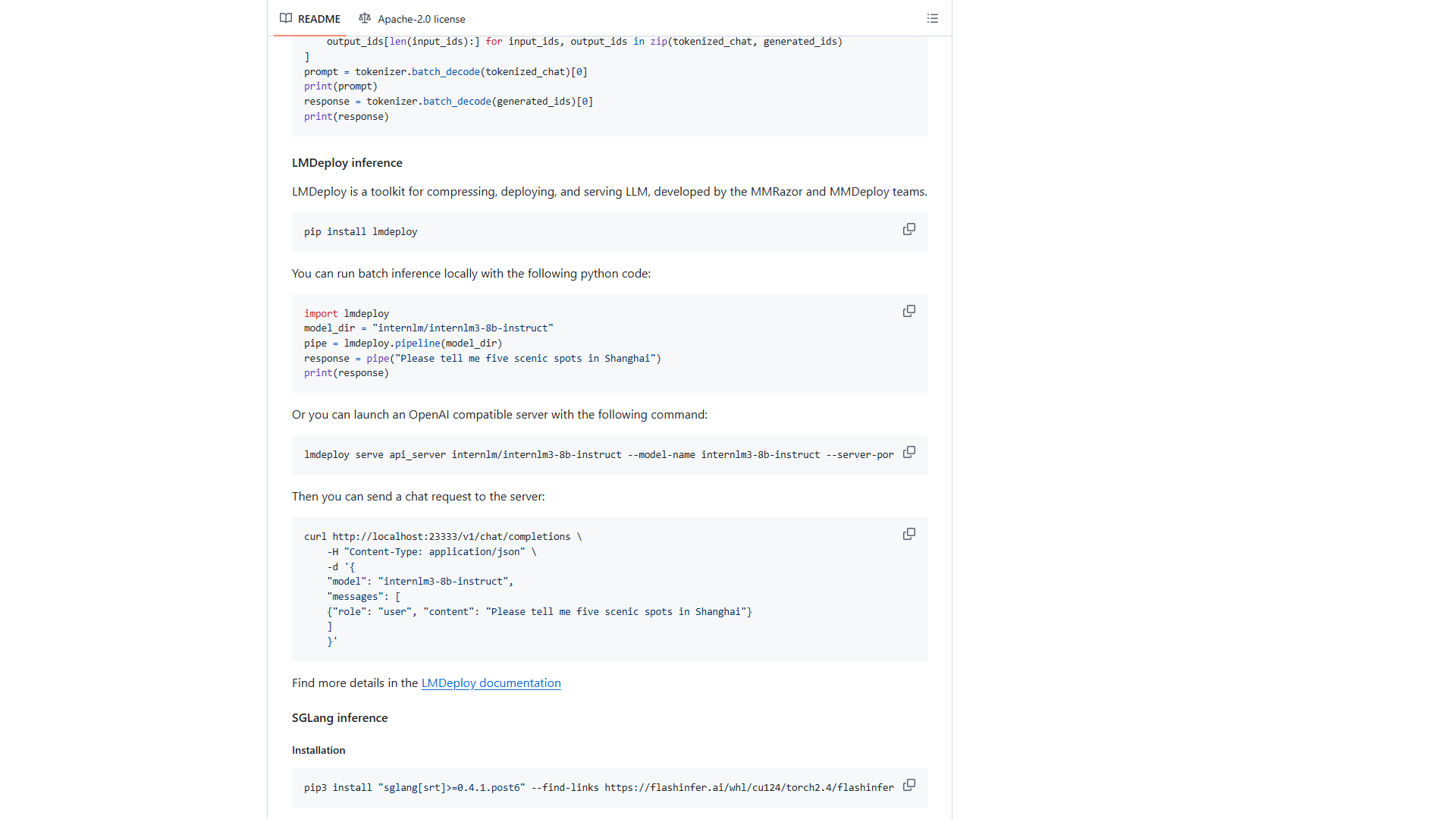Click the book icon beside README
This screenshot has height=819, width=1456.
(x=286, y=18)
